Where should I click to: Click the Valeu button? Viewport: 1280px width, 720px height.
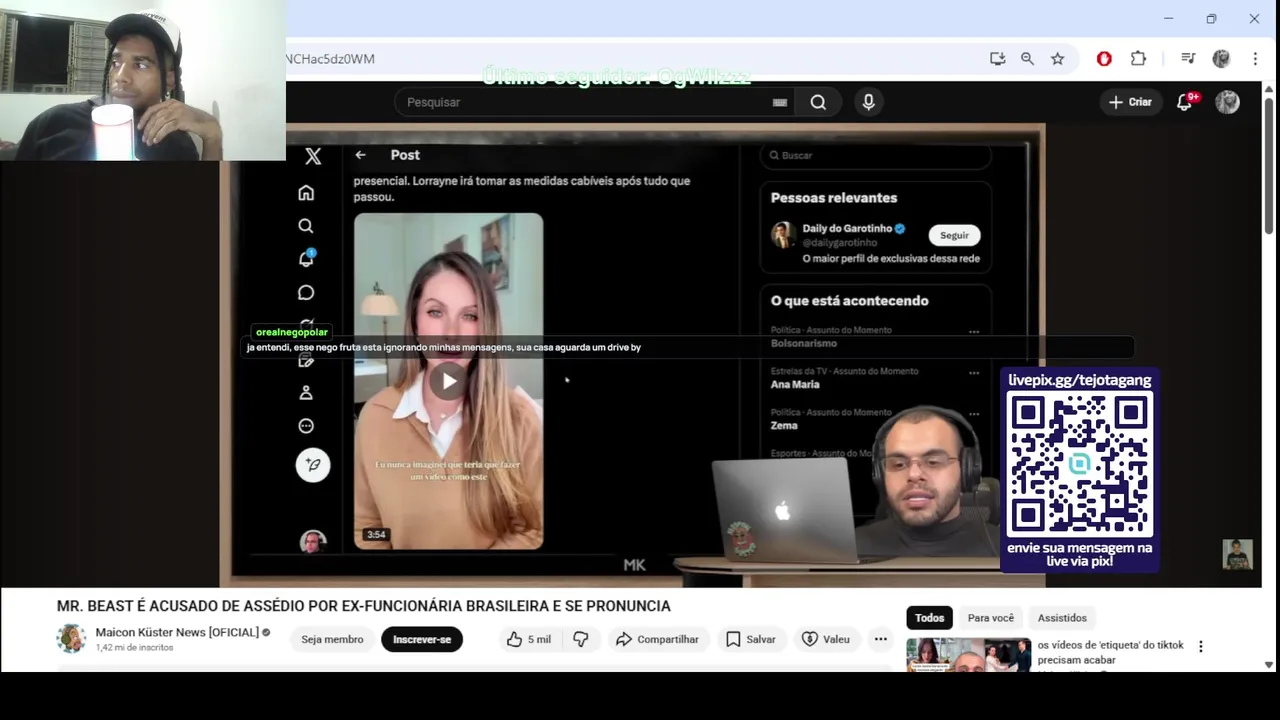pyautogui.click(x=826, y=639)
